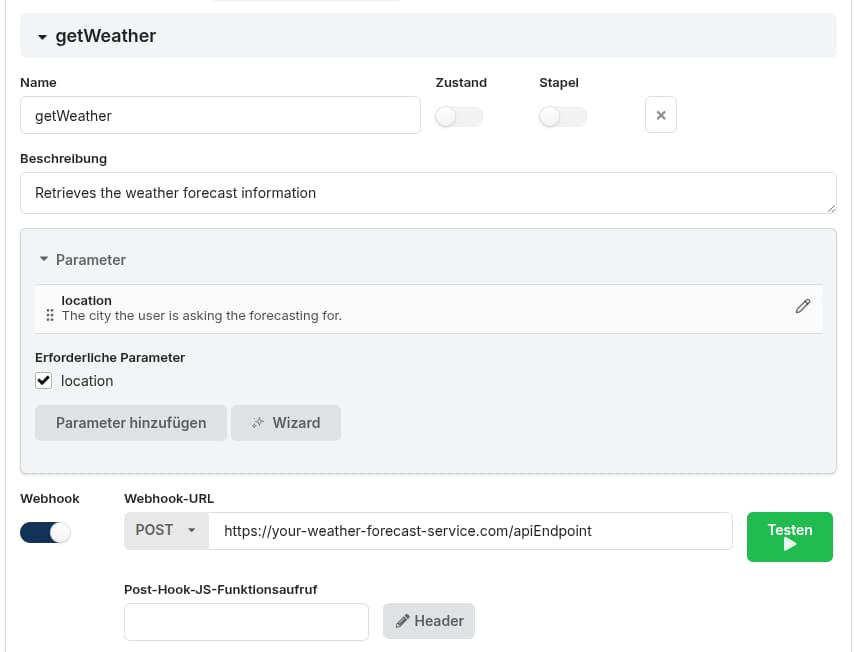This screenshot has width=857, height=652.
Task: Select the Post-Hook-JS-Funktionsaufruf input
Action: point(246,621)
